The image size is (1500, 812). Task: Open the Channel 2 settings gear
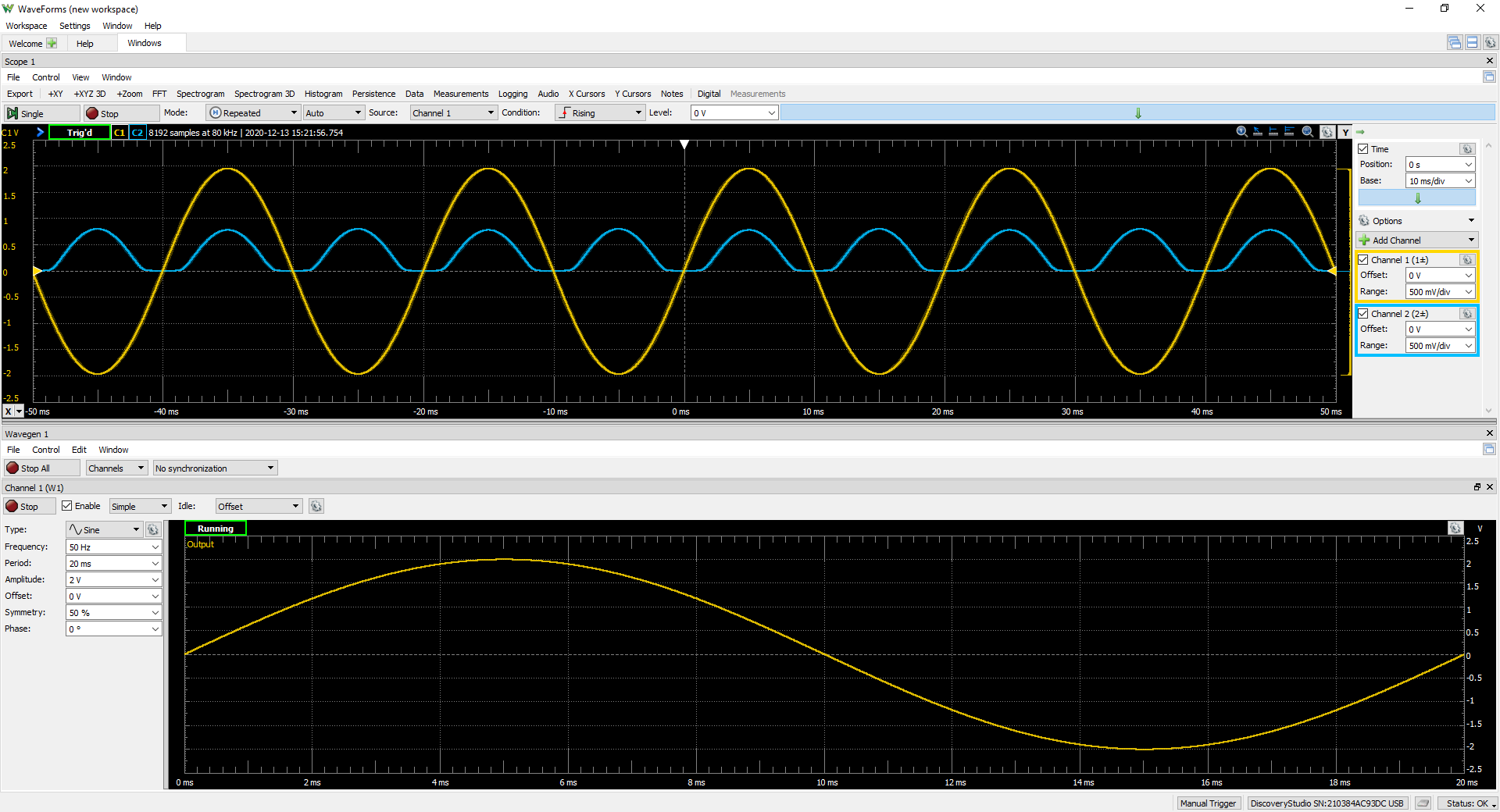coord(1467,314)
